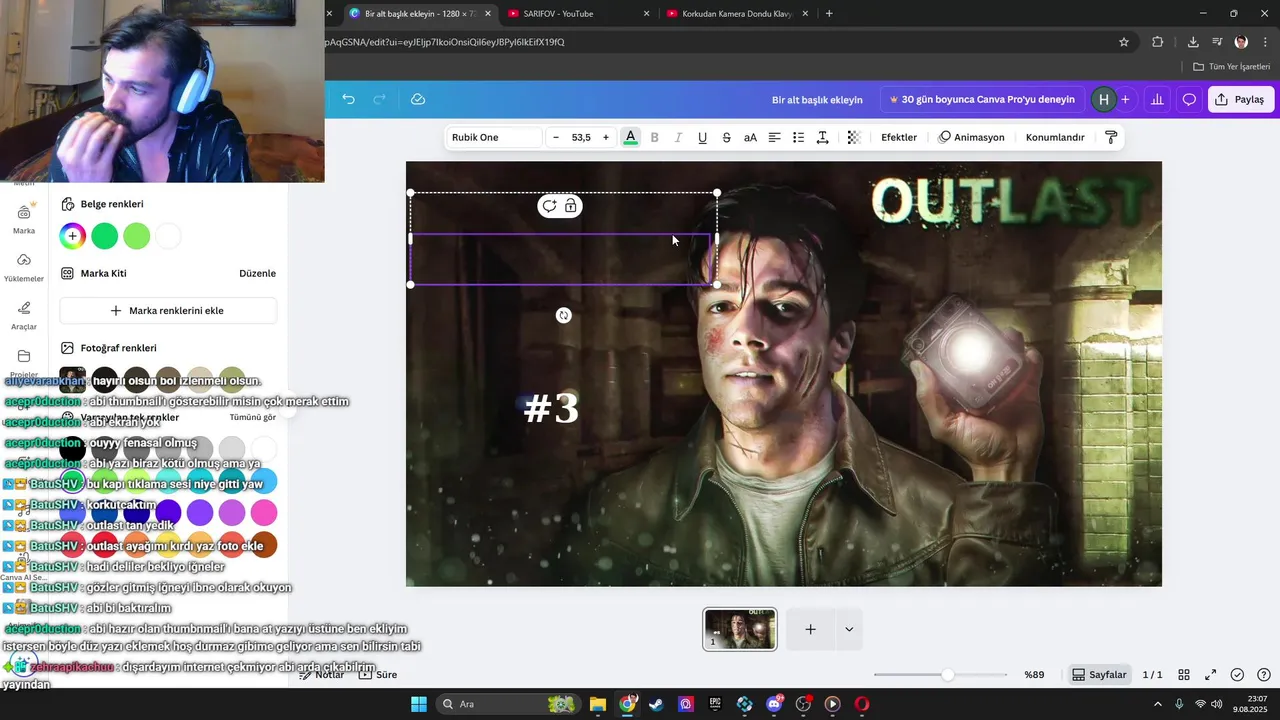1280x720 pixels.
Task: Redo the last undone action
Action: click(379, 99)
